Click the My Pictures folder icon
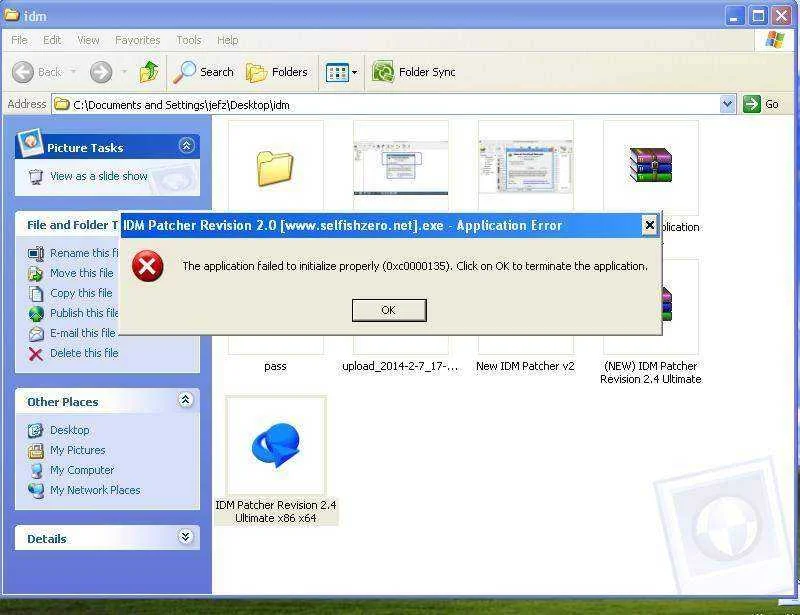The height and width of the screenshot is (615, 800). (x=36, y=450)
